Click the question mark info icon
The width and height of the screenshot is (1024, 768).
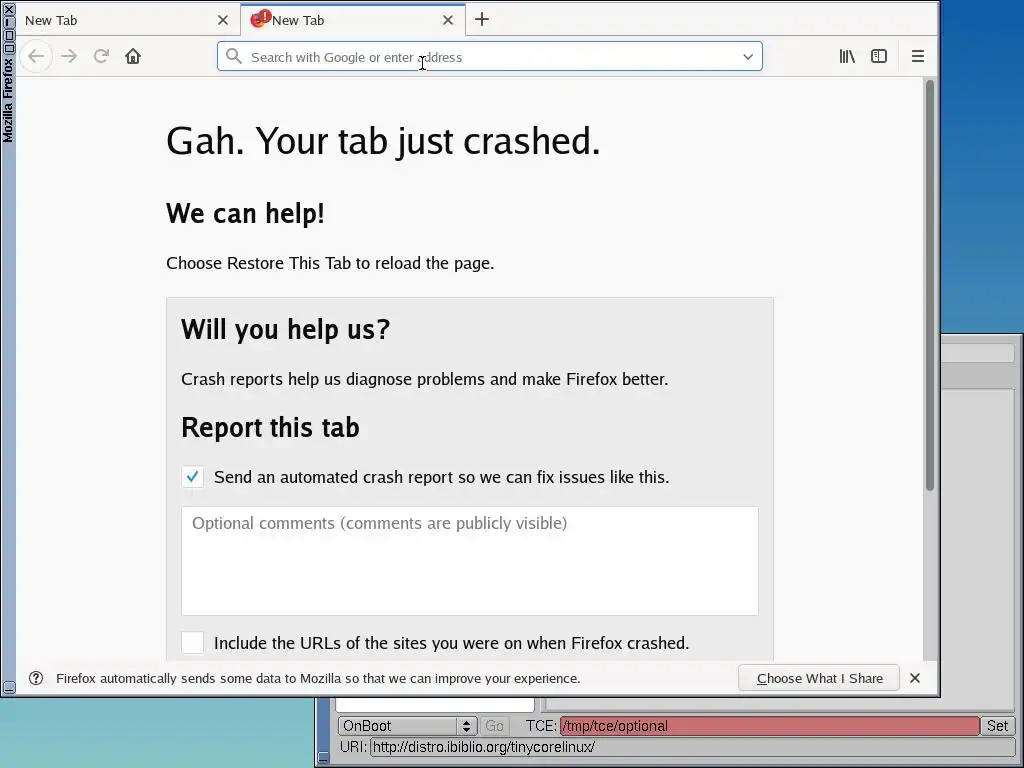36,678
